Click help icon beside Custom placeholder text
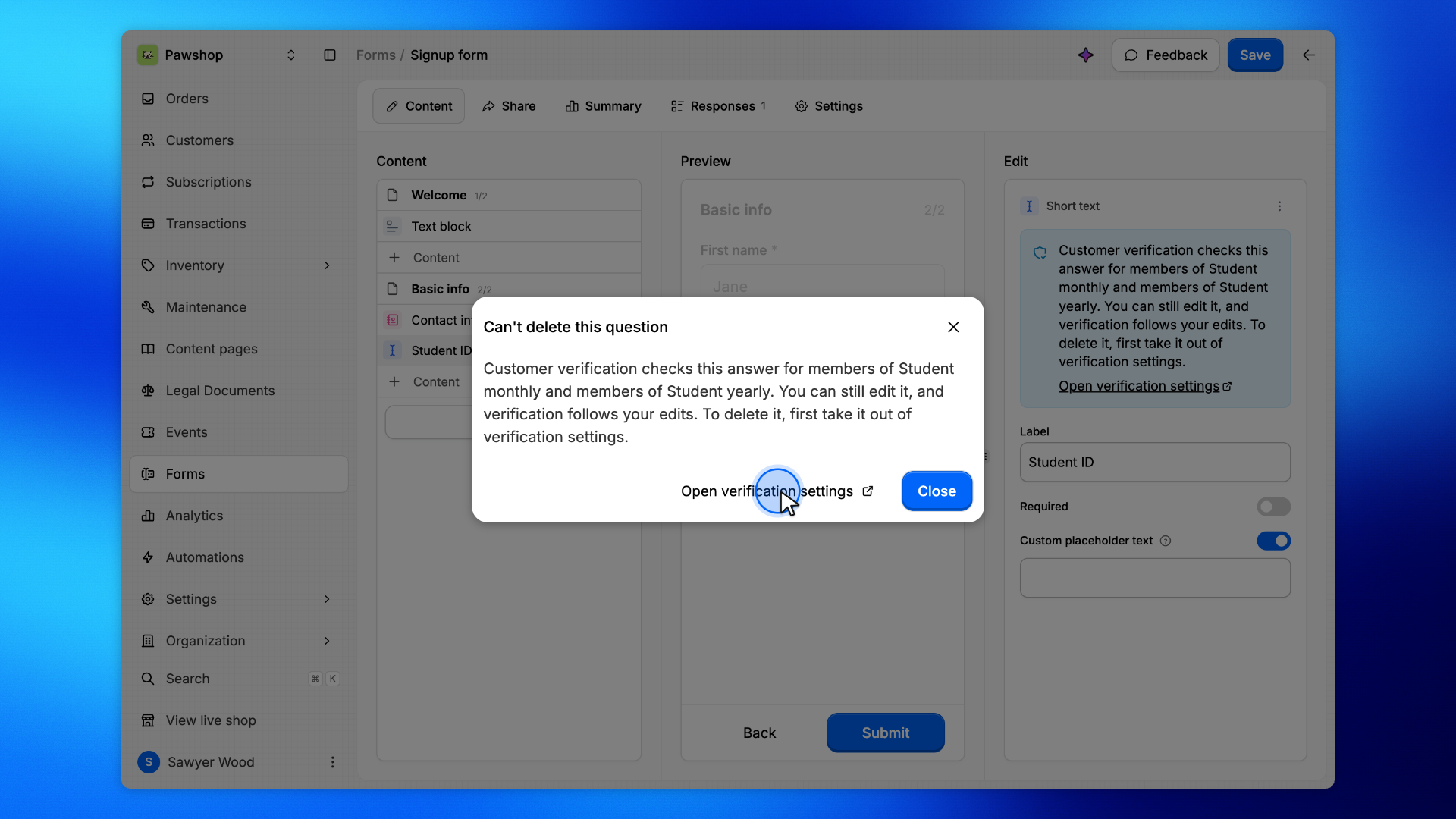1456x819 pixels. (x=1166, y=541)
